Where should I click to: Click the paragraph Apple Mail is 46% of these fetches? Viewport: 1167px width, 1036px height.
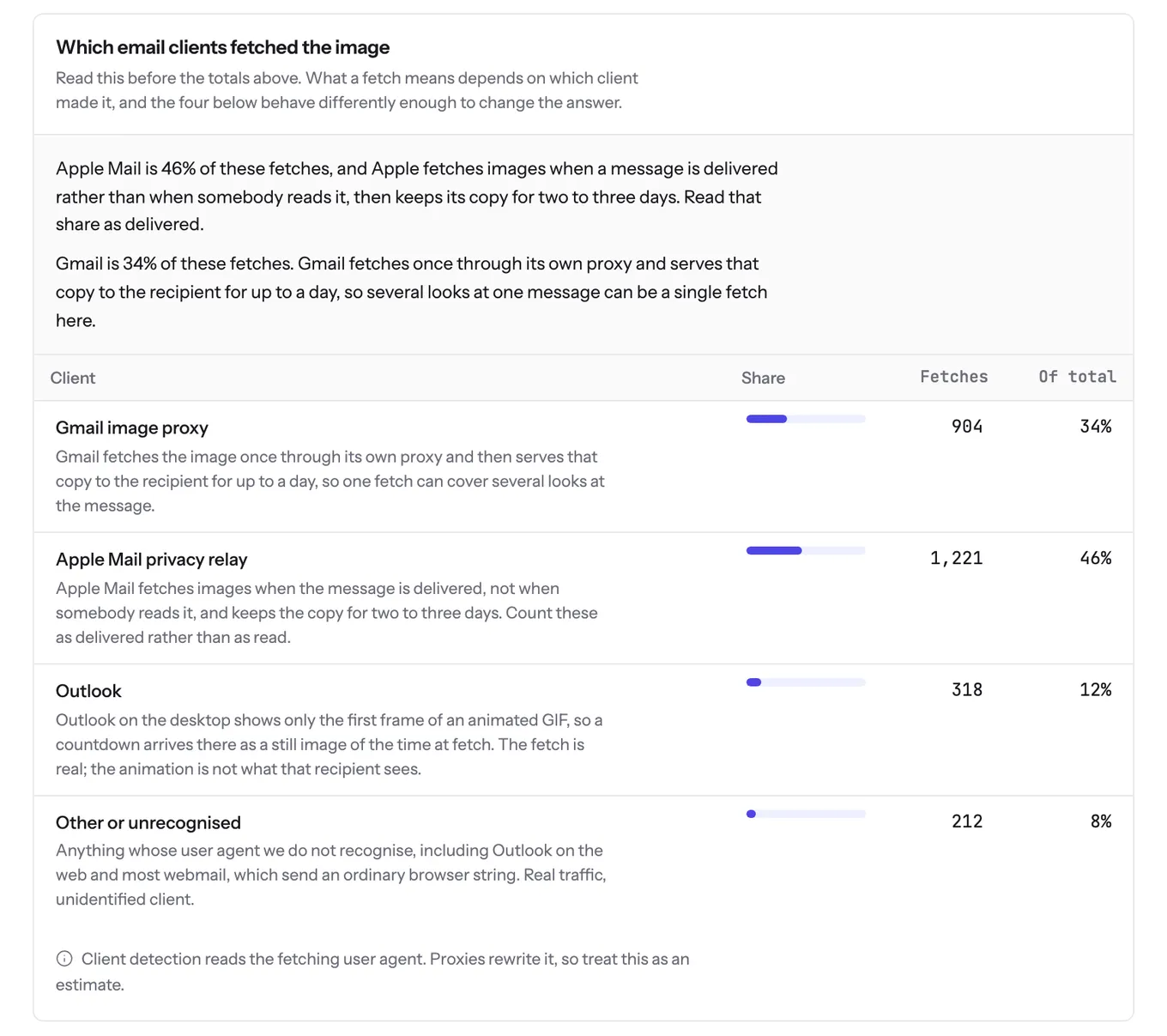417,197
